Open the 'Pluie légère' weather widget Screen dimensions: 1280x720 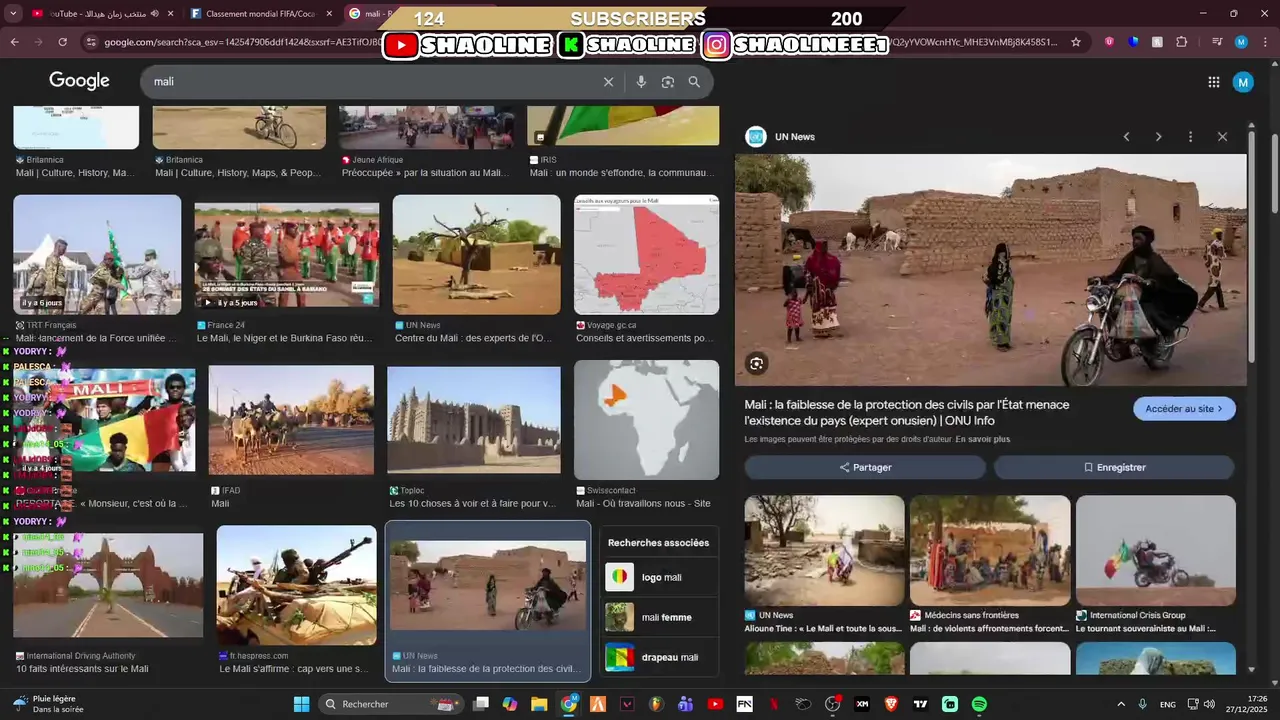pyautogui.click(x=50, y=704)
